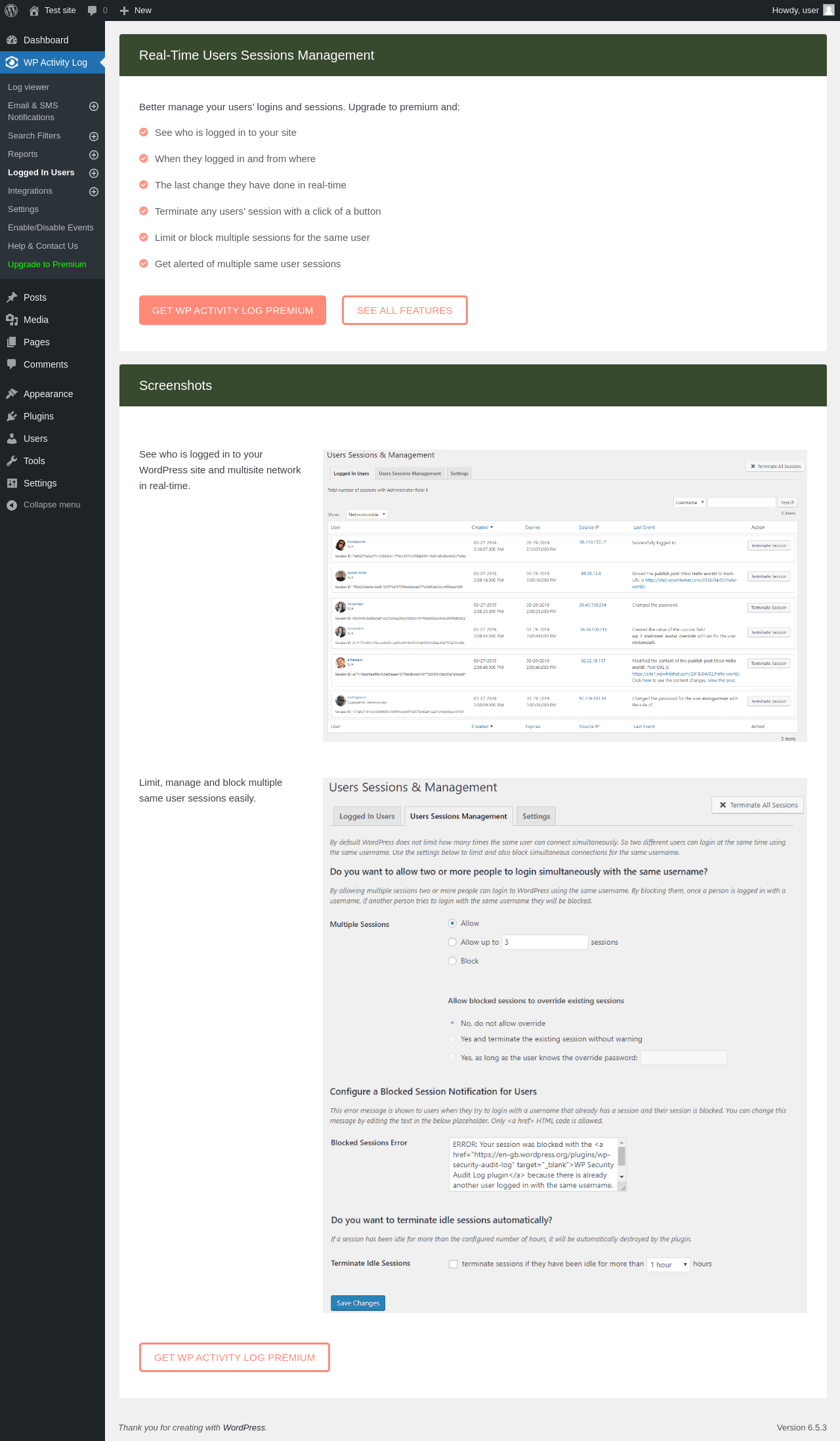Click the plus icon beside Integrations
The width and height of the screenshot is (840, 1441).
point(94,192)
